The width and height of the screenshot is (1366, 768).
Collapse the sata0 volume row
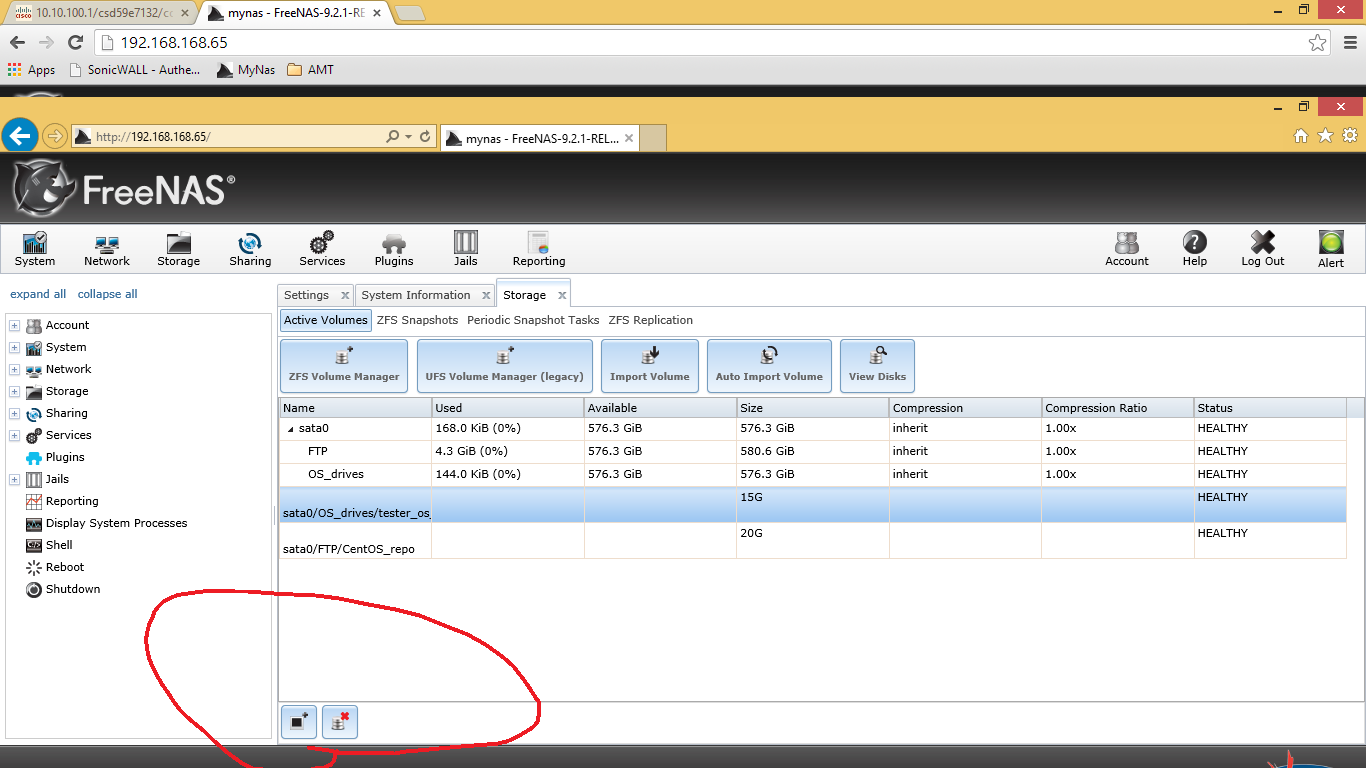click(292, 429)
